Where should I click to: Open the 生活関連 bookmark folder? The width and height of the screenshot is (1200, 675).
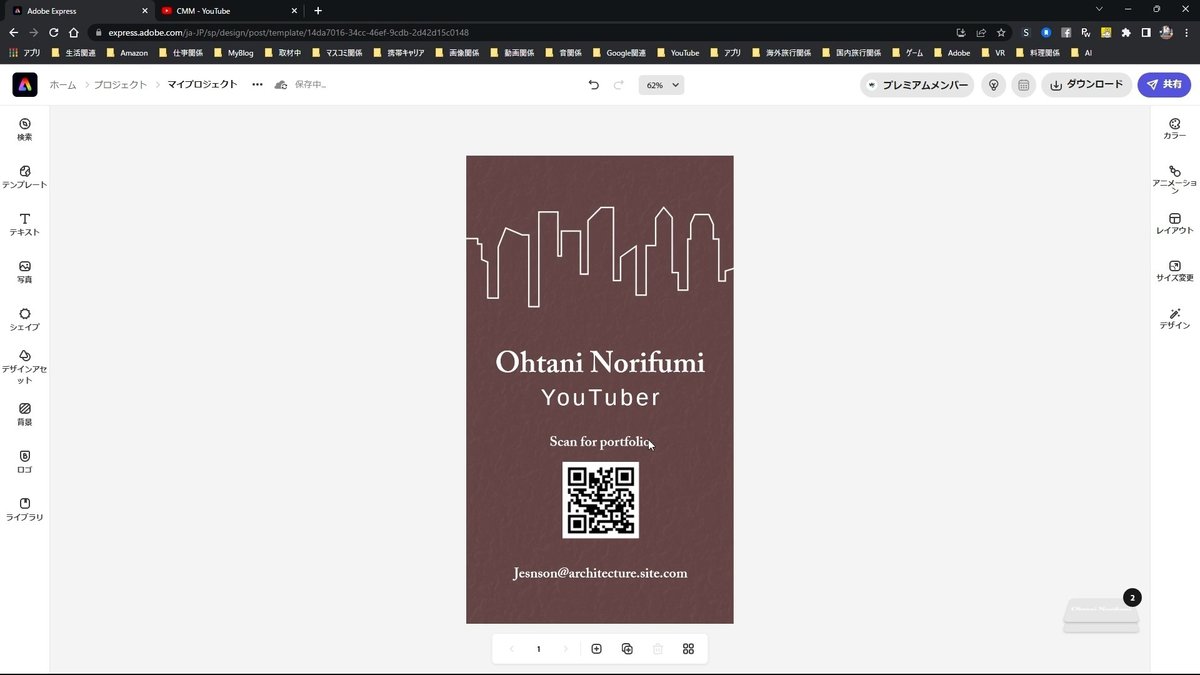click(73, 52)
